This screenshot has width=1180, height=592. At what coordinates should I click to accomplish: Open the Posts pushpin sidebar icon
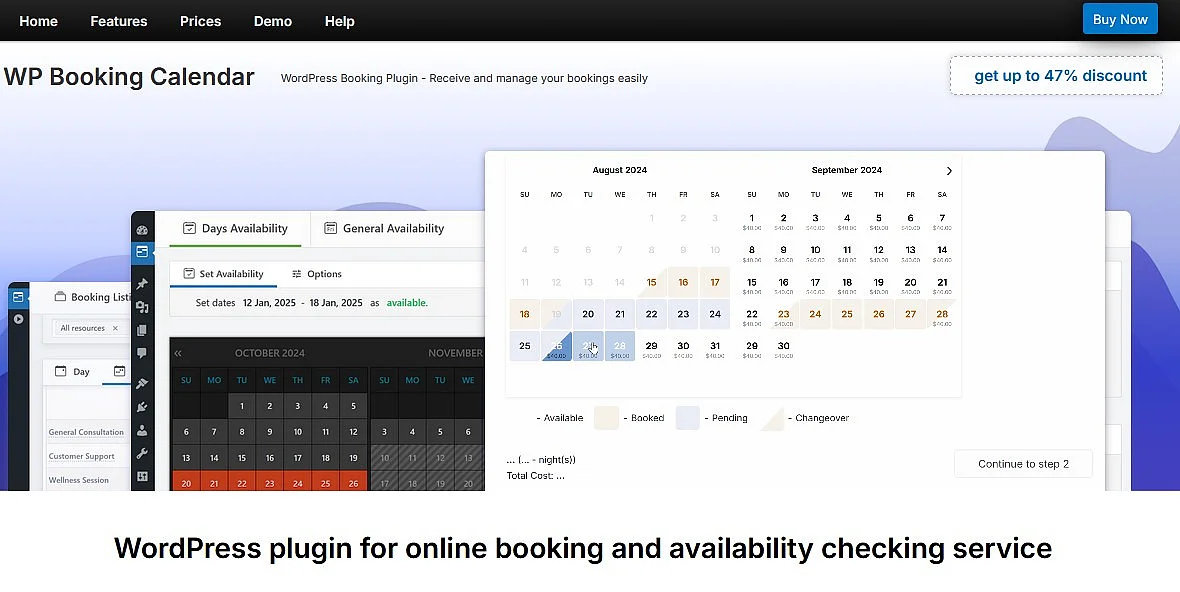pyautogui.click(x=142, y=284)
